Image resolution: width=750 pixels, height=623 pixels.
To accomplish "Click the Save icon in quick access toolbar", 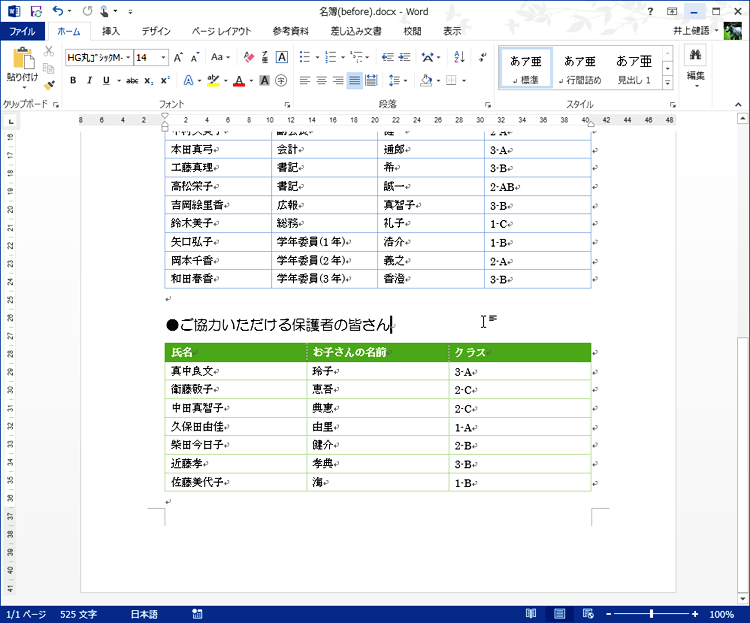I will tap(36, 11).
